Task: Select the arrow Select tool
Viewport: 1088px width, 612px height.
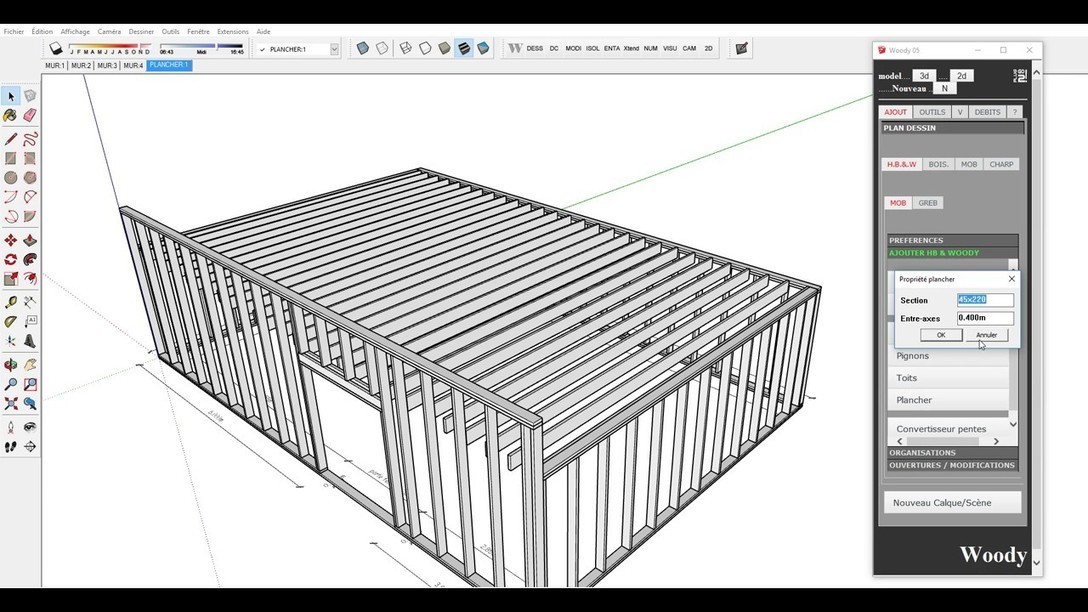Action: pos(11,97)
